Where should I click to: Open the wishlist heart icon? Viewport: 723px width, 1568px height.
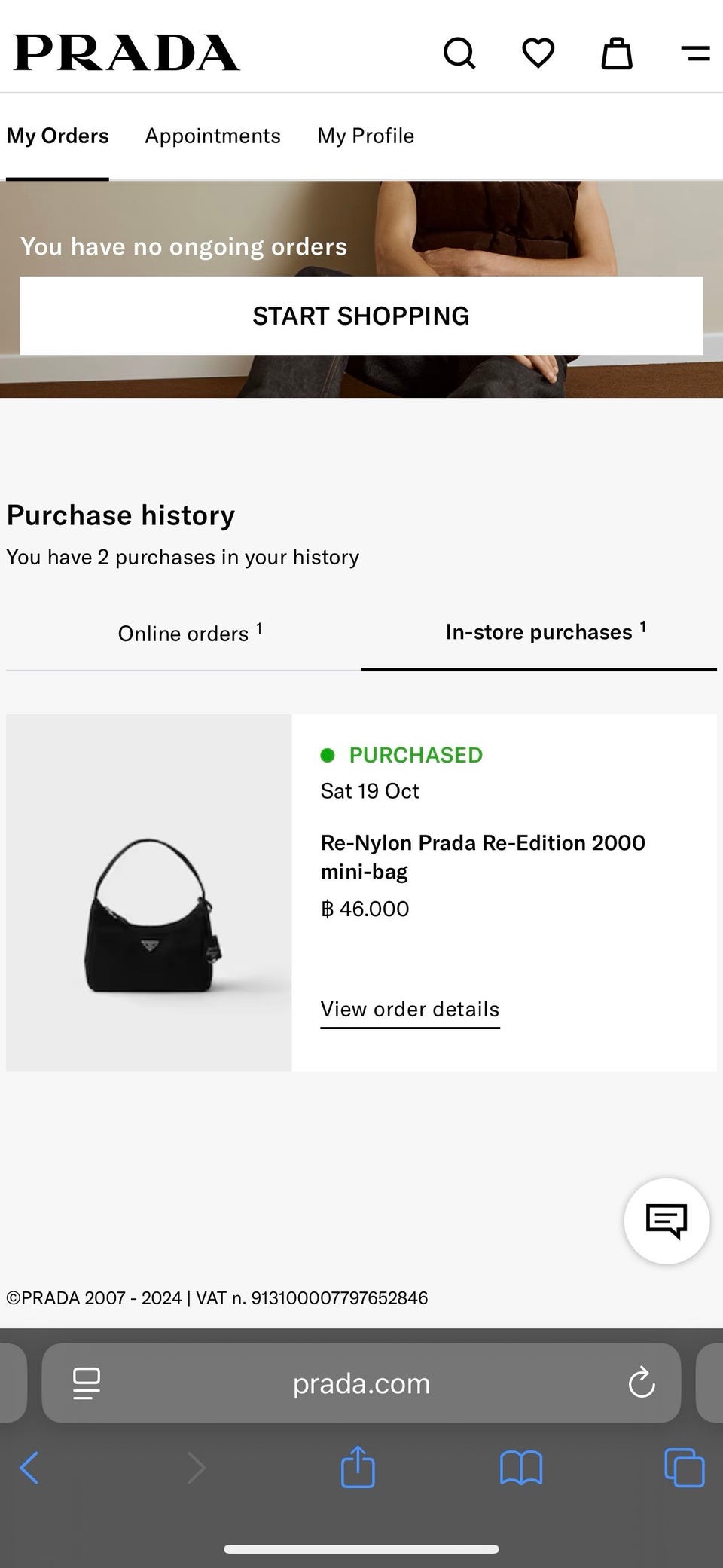click(x=538, y=53)
